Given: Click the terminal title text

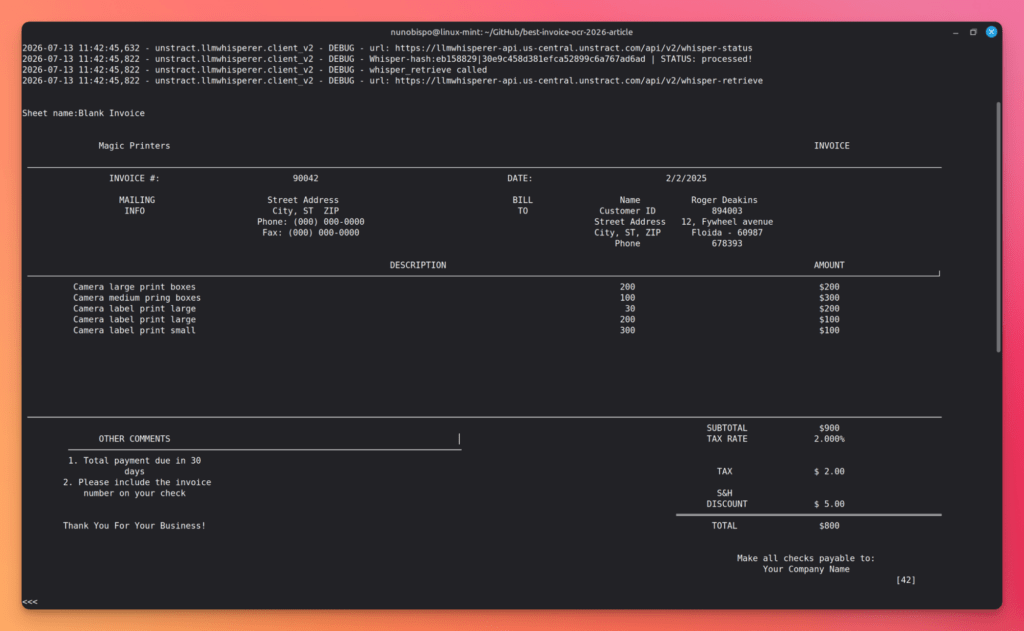Looking at the screenshot, I should pyautogui.click(x=511, y=32).
